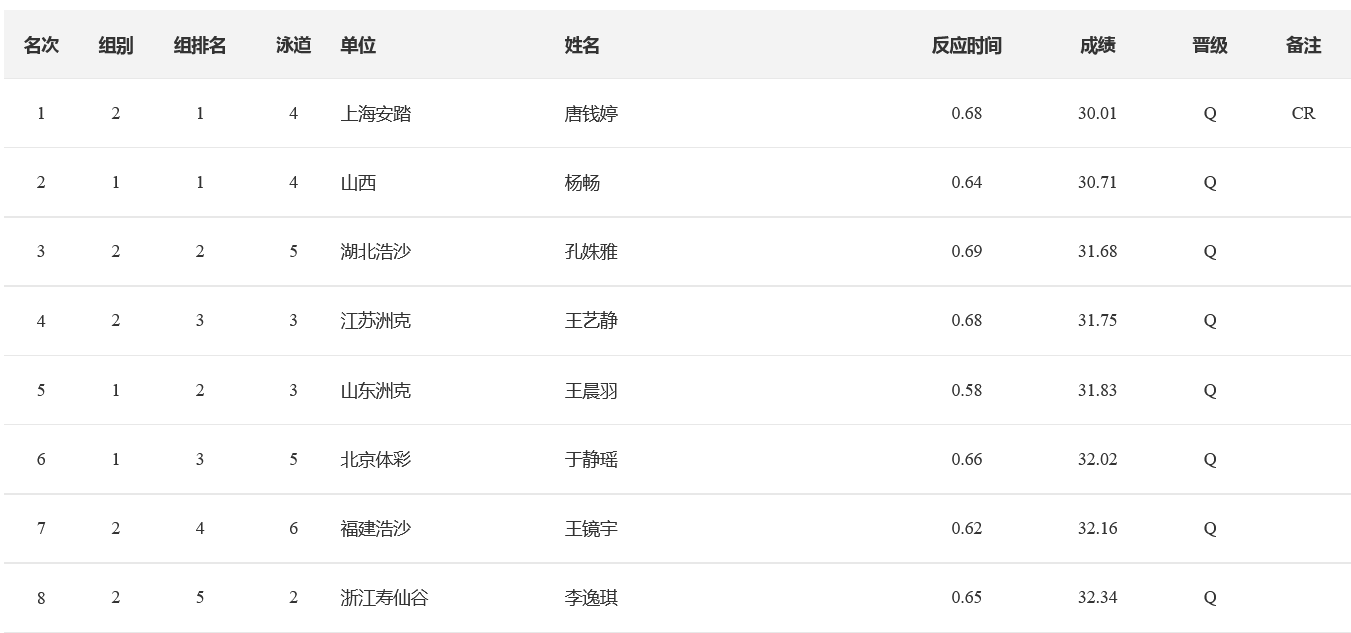Click the reaction time 0.58

pos(967,390)
